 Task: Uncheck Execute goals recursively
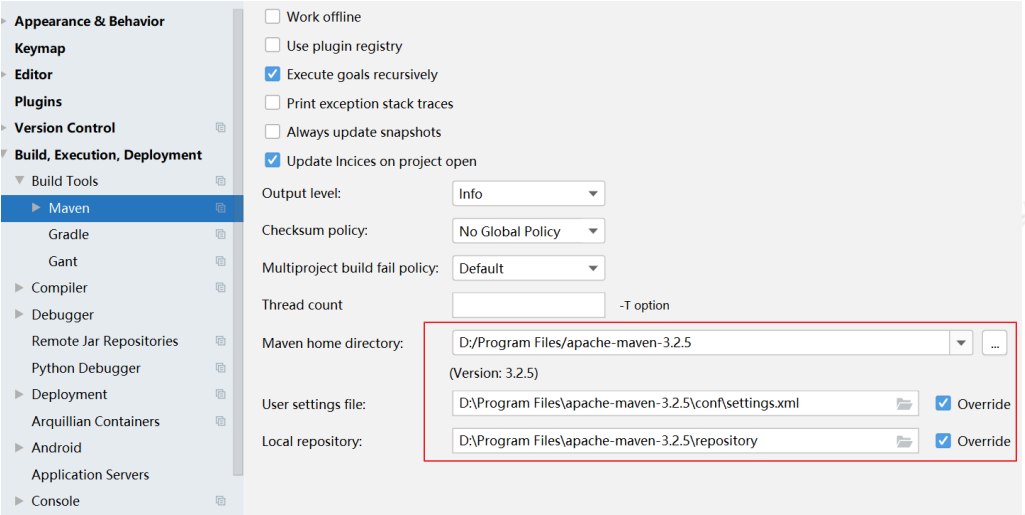point(273,75)
